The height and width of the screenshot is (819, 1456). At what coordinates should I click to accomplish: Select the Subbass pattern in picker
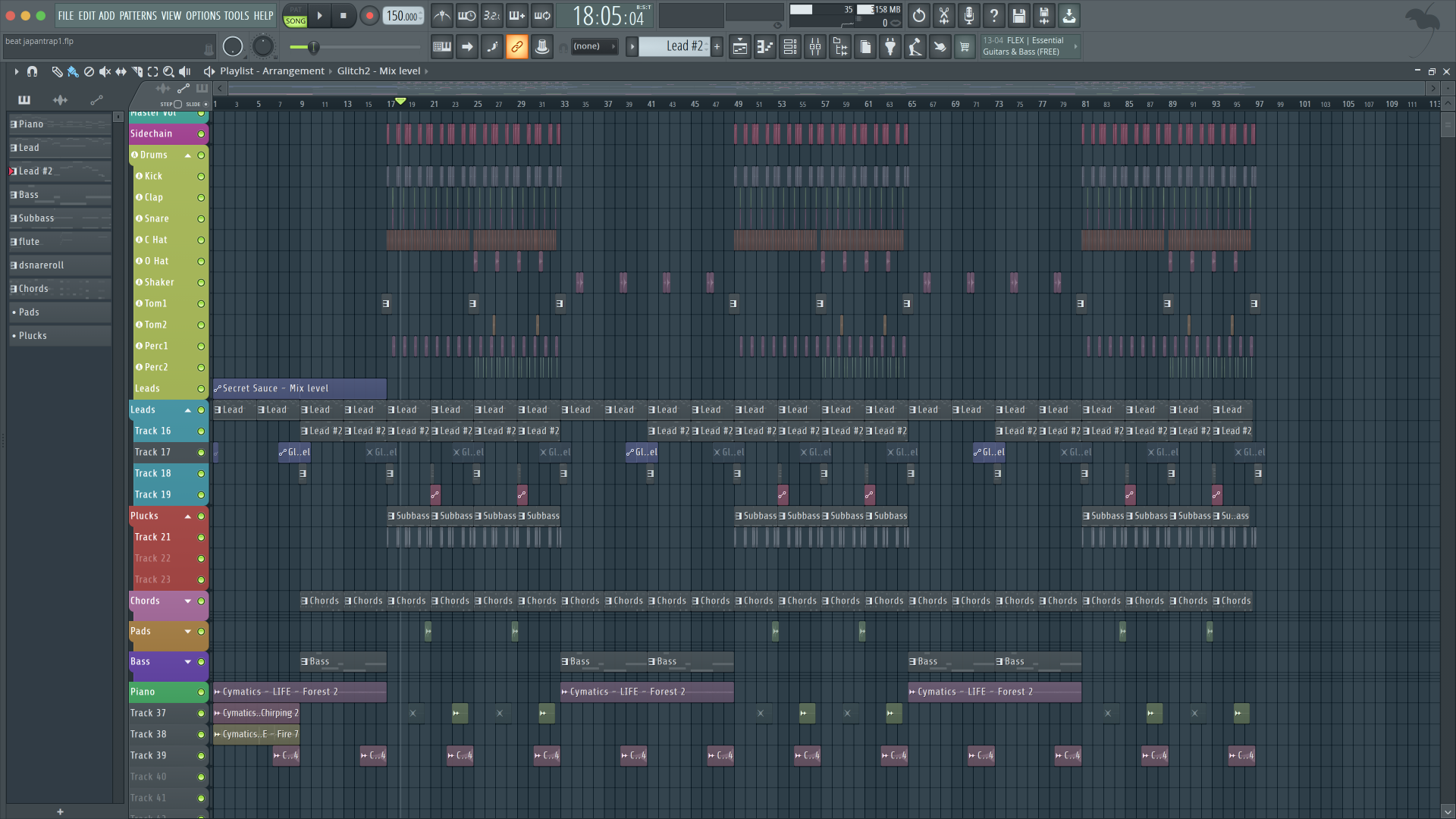(x=60, y=218)
